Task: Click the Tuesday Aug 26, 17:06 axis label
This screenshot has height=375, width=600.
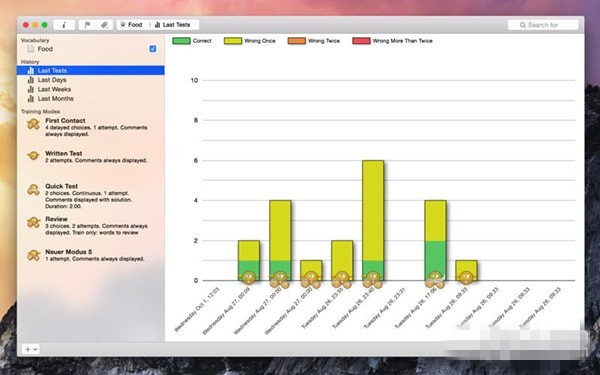Action: pyautogui.click(x=416, y=309)
